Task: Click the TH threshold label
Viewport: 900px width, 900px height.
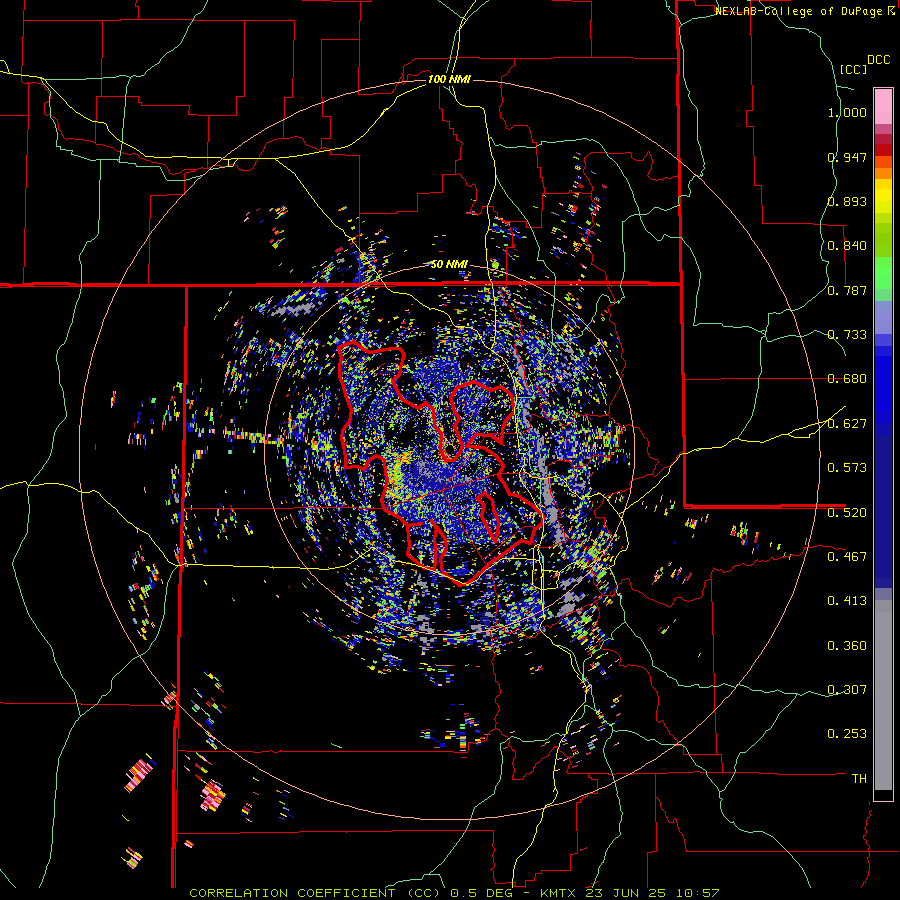Action: pos(859,779)
